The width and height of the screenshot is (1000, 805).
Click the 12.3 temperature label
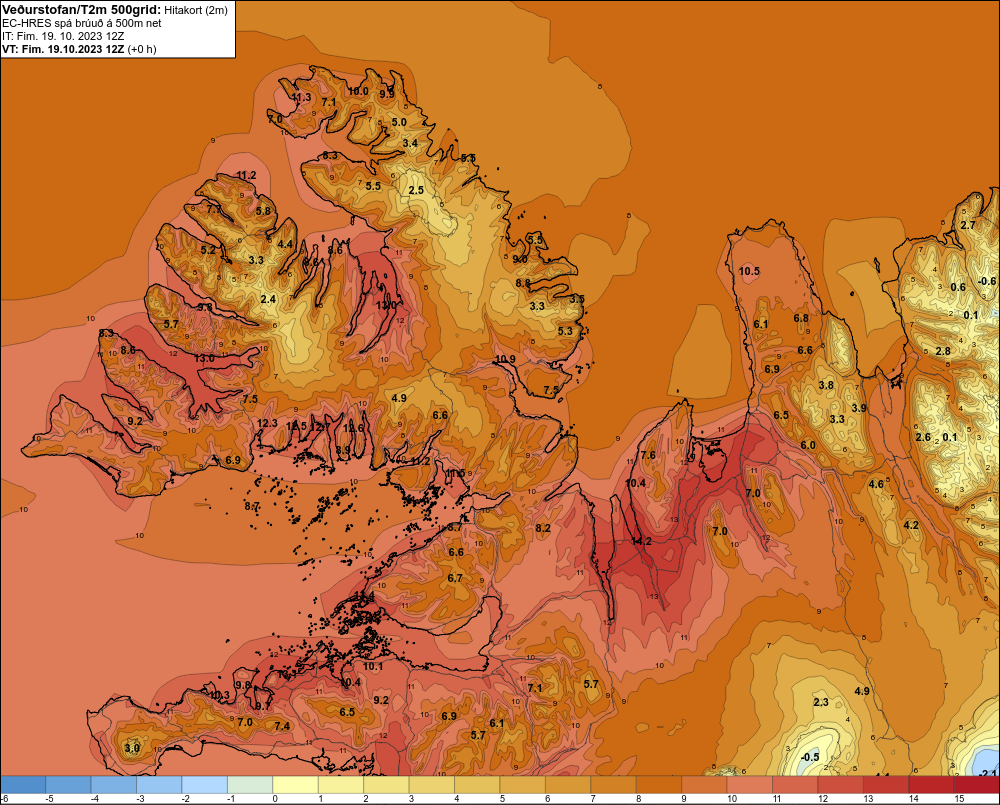[267, 423]
